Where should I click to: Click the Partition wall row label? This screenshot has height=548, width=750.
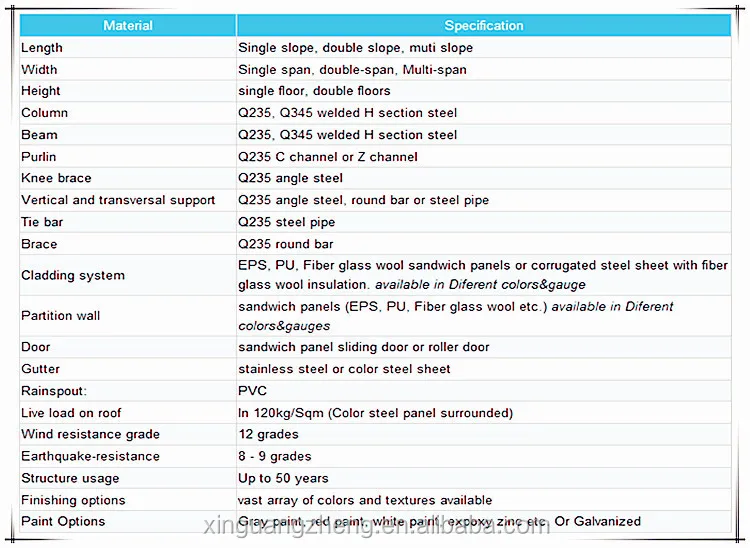[x=61, y=316]
